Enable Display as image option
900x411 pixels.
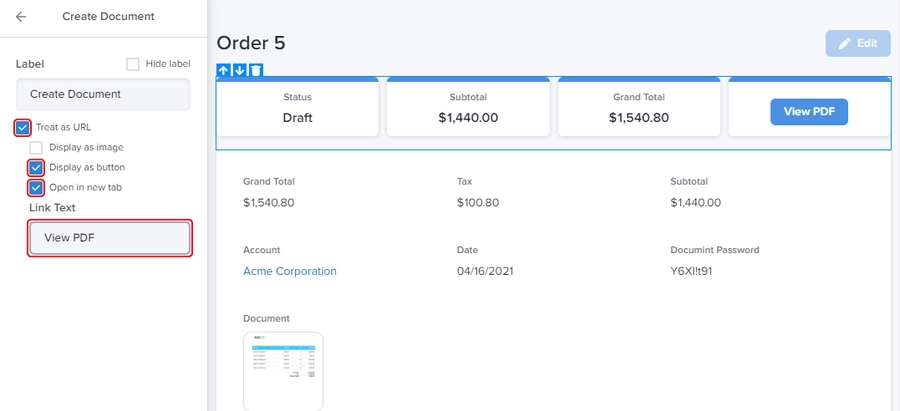pyautogui.click(x=36, y=147)
